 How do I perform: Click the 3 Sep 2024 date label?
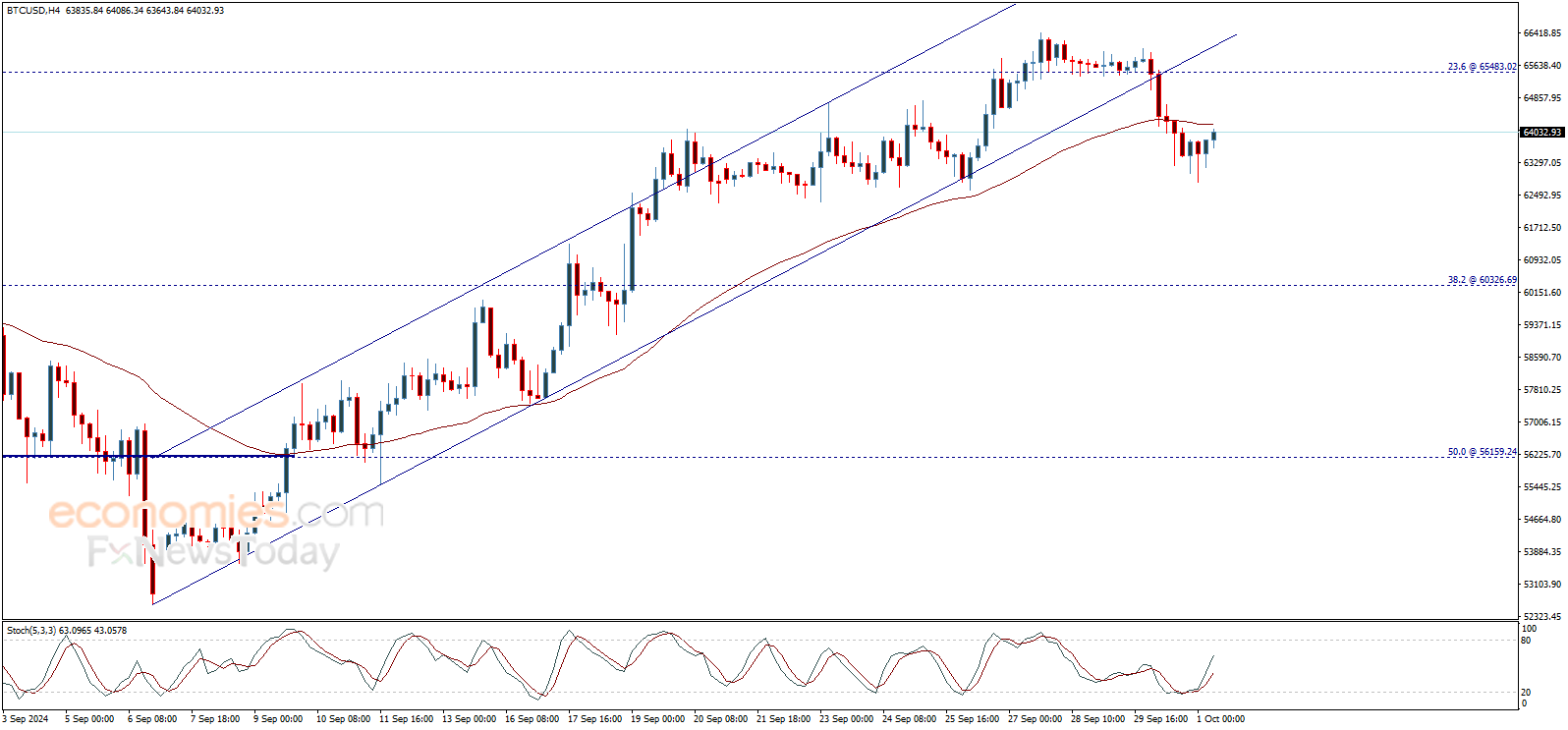tap(26, 719)
